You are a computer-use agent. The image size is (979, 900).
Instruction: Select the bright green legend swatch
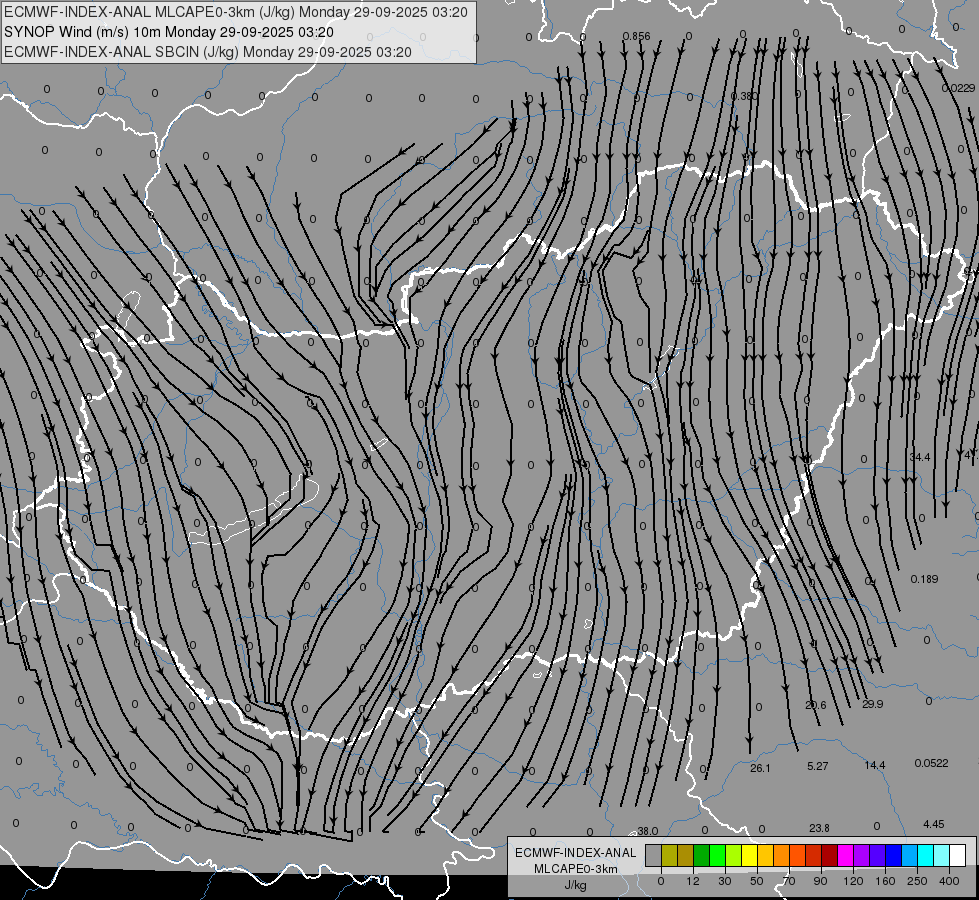point(717,855)
